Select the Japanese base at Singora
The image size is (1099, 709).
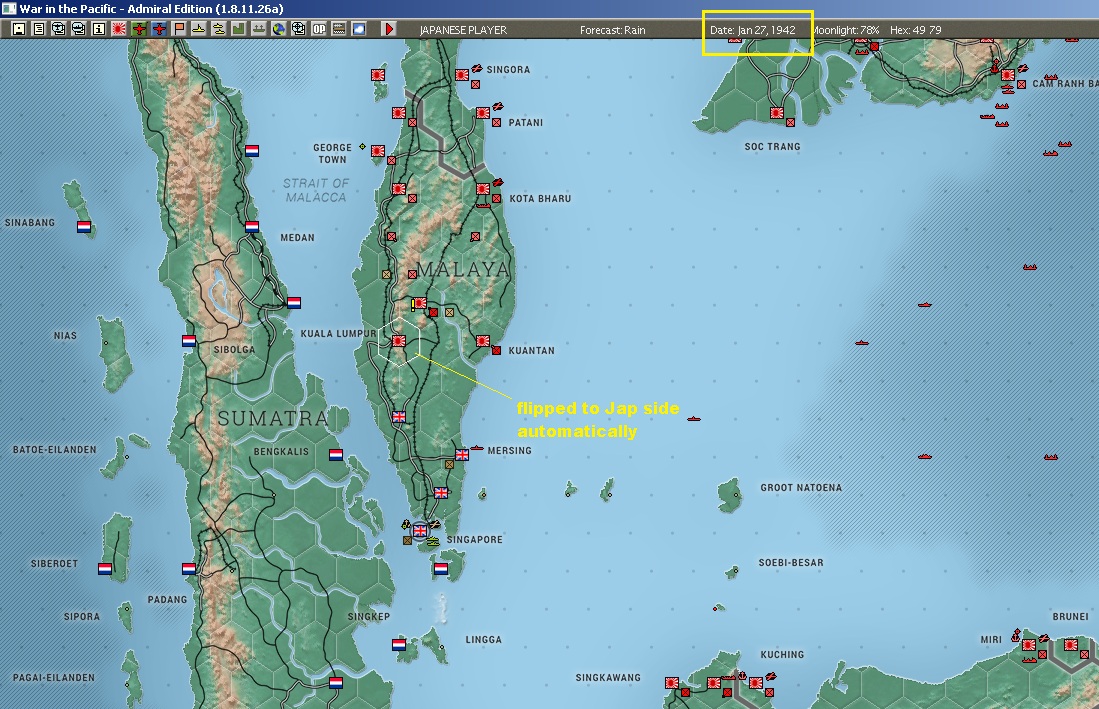pos(462,75)
